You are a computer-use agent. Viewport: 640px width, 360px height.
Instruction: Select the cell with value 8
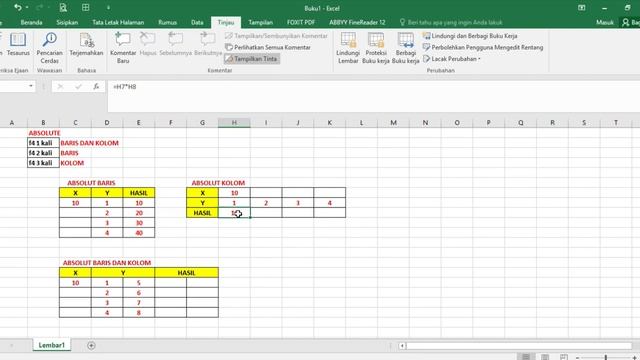click(139, 313)
